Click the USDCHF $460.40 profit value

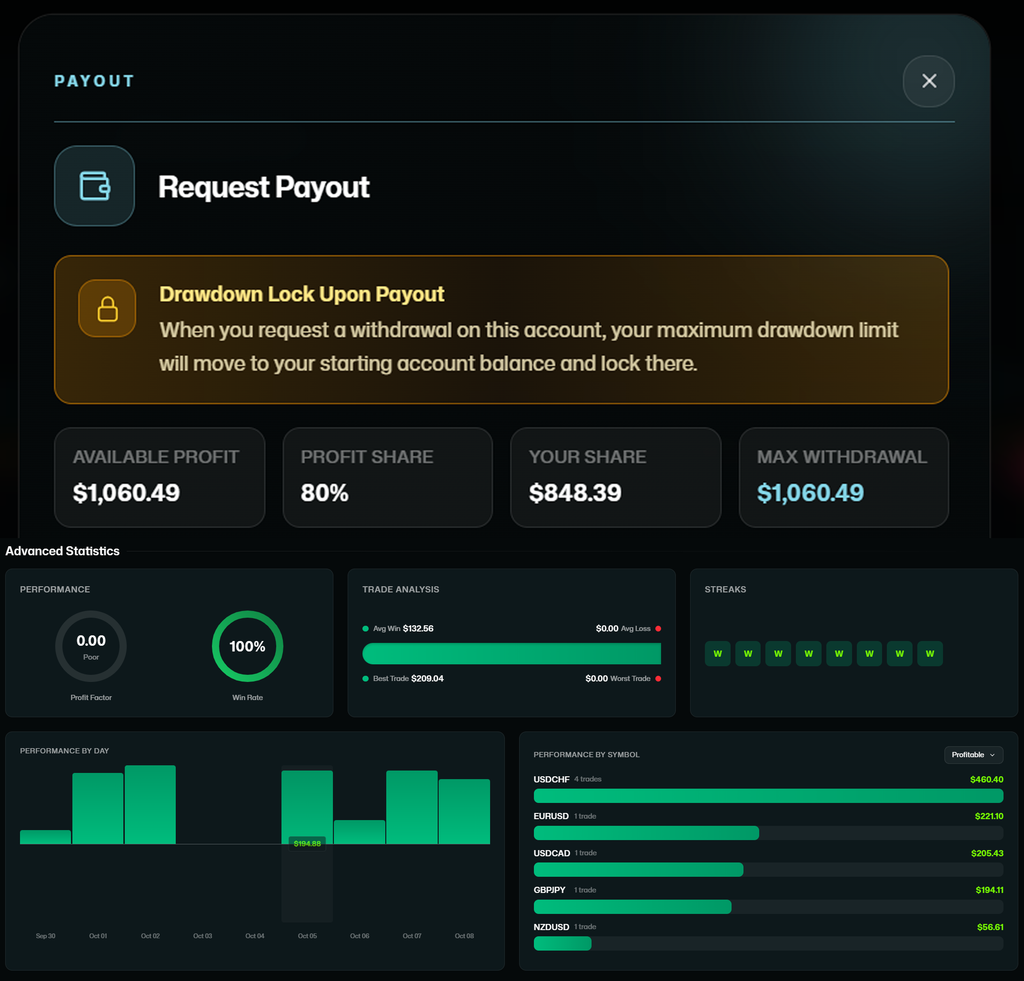point(987,779)
